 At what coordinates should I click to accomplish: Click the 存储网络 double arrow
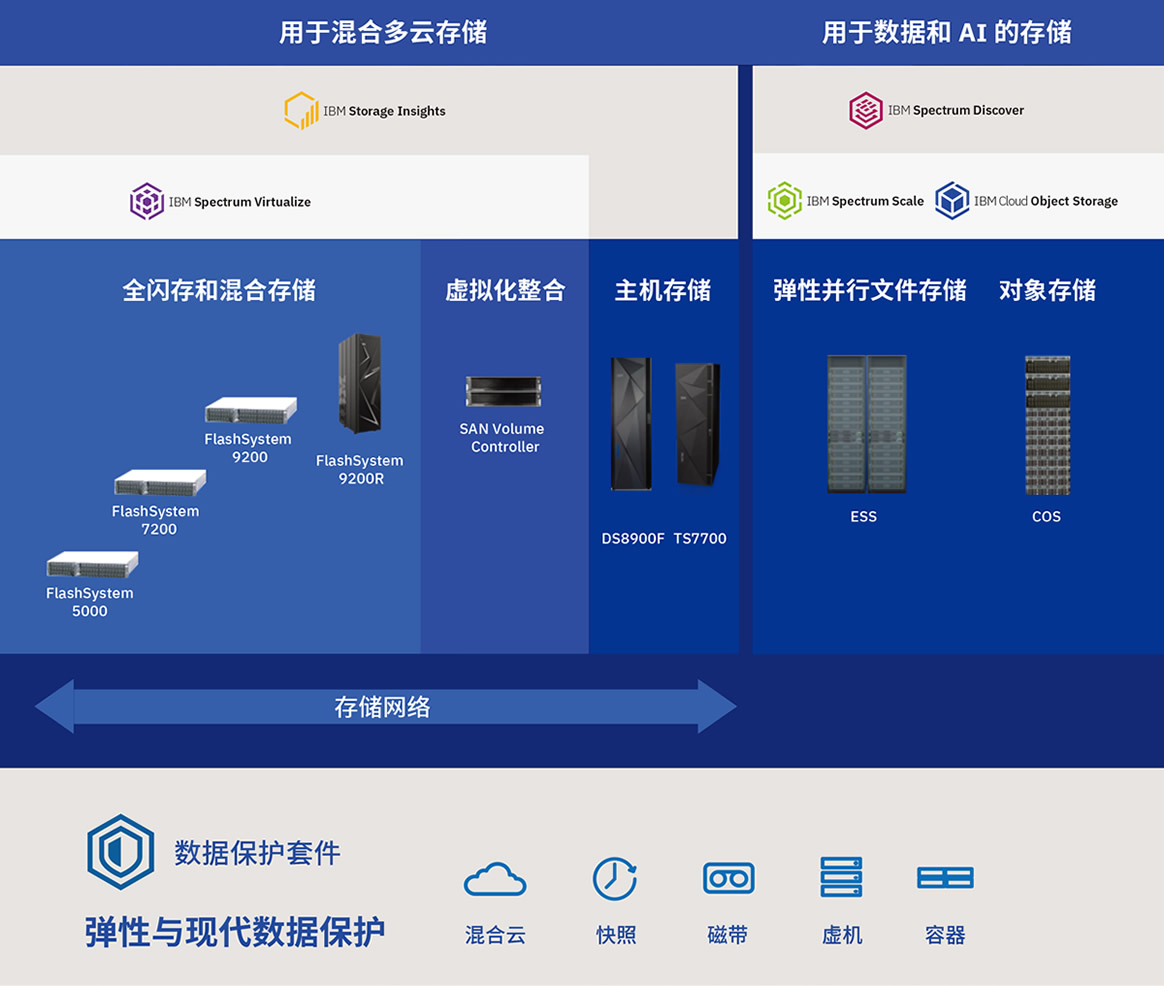pos(385,706)
